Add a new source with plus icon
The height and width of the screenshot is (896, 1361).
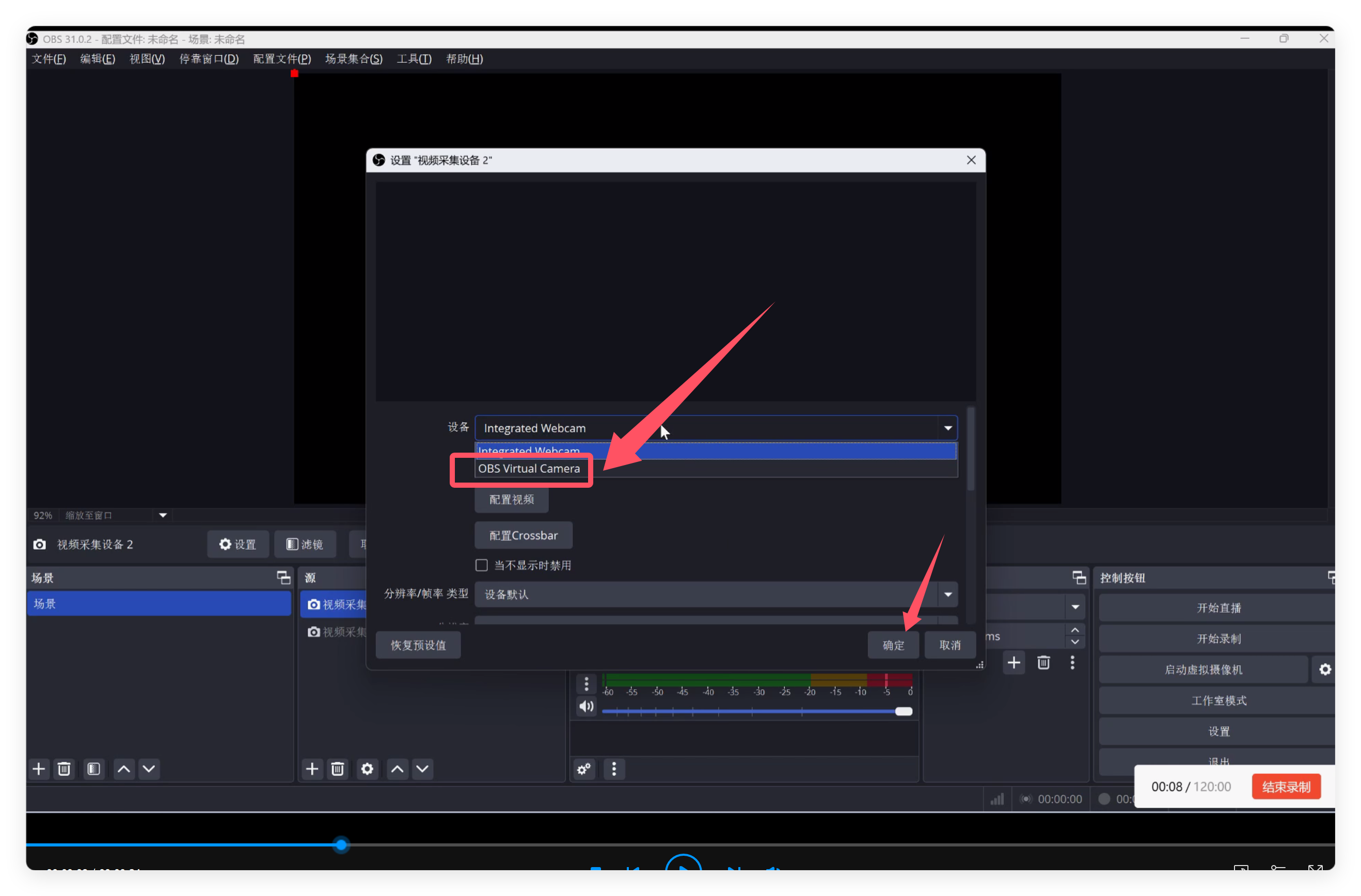312,769
